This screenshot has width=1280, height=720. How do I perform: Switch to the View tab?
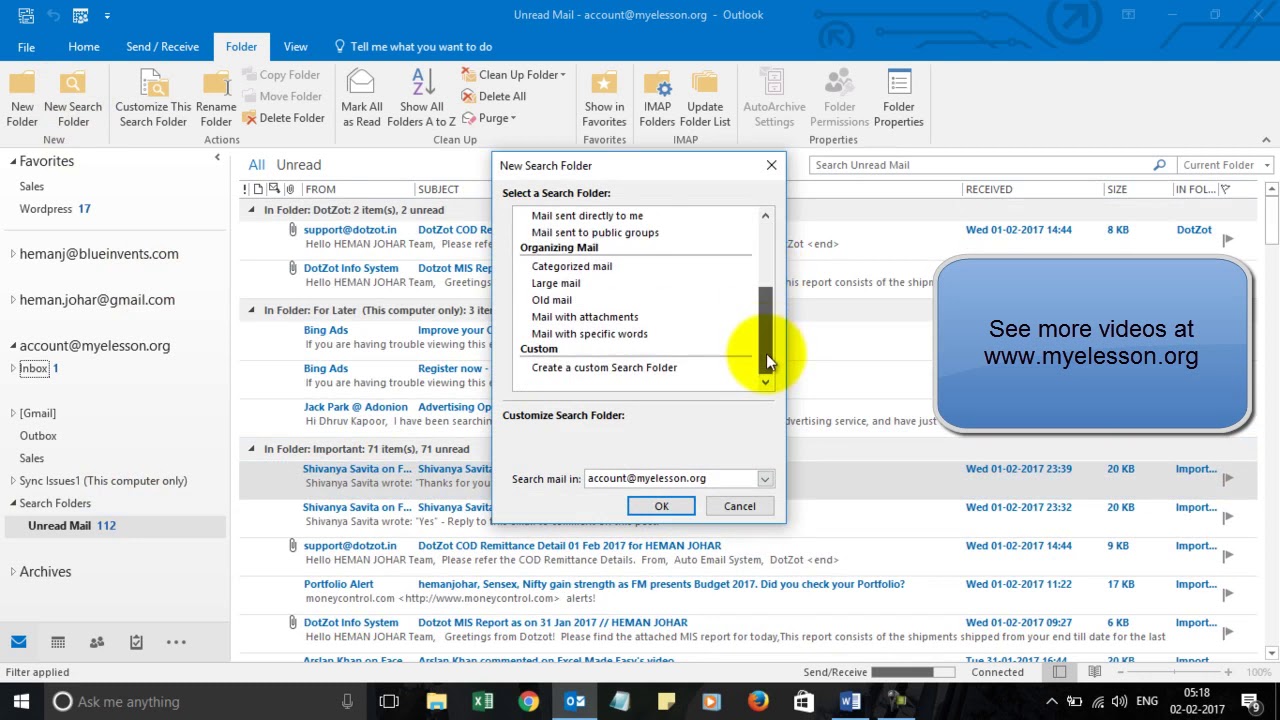[295, 47]
